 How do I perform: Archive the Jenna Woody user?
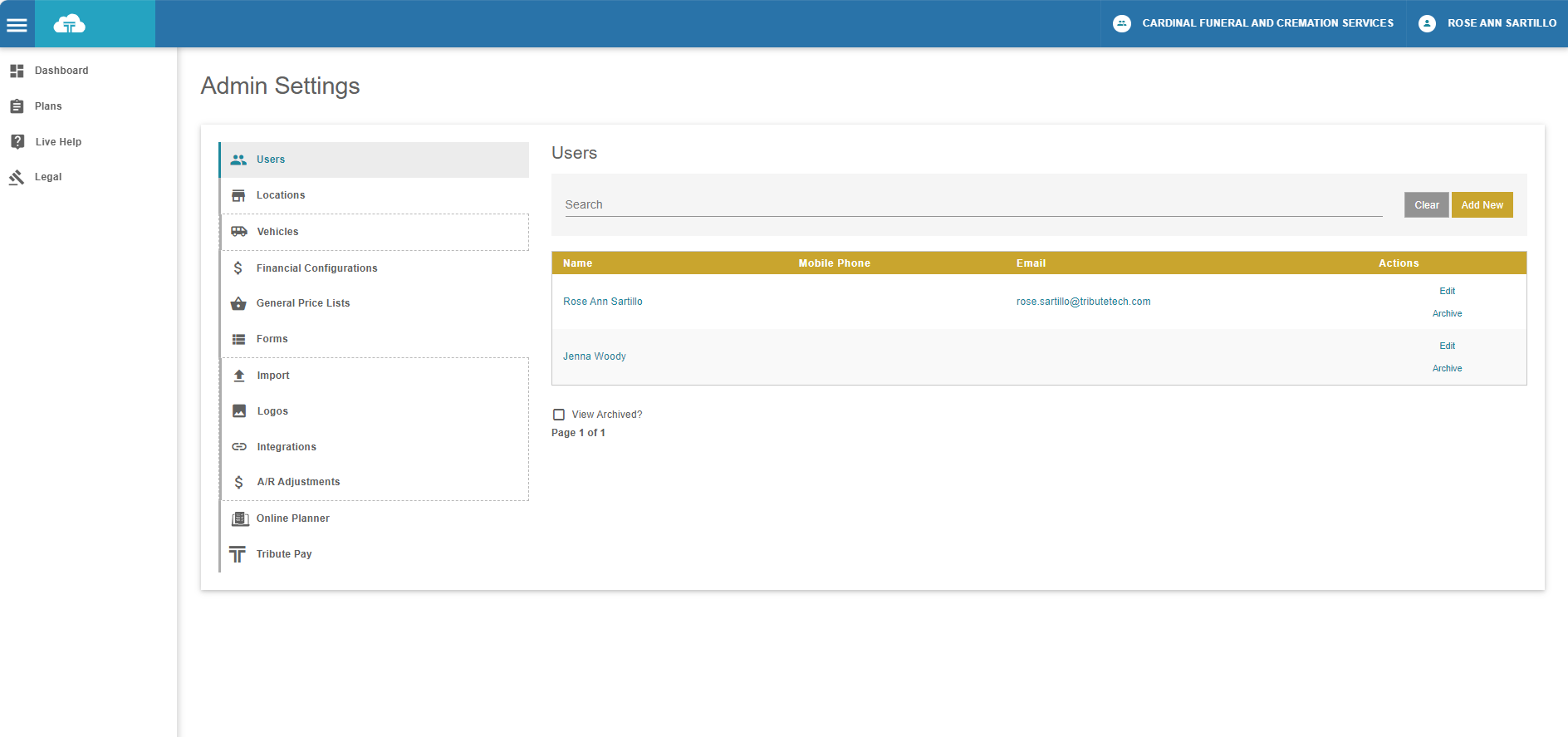click(1447, 368)
